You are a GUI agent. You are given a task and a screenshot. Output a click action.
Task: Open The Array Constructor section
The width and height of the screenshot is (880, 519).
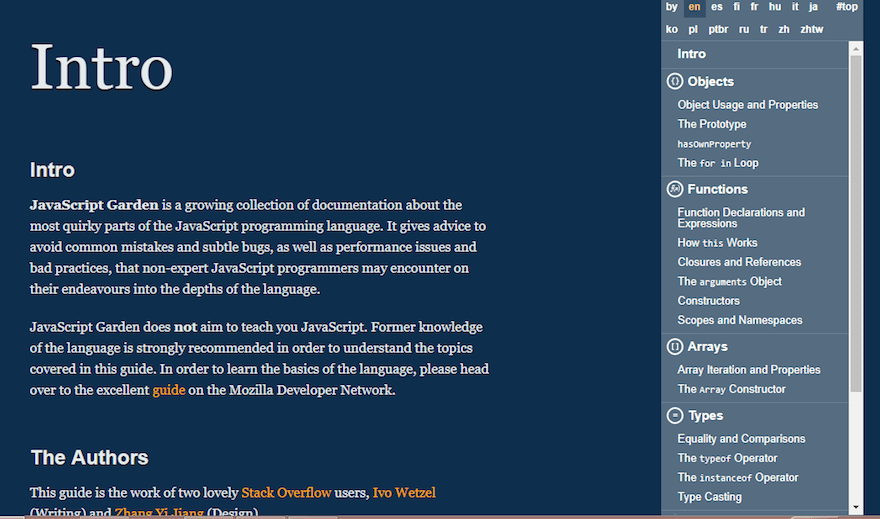731,389
